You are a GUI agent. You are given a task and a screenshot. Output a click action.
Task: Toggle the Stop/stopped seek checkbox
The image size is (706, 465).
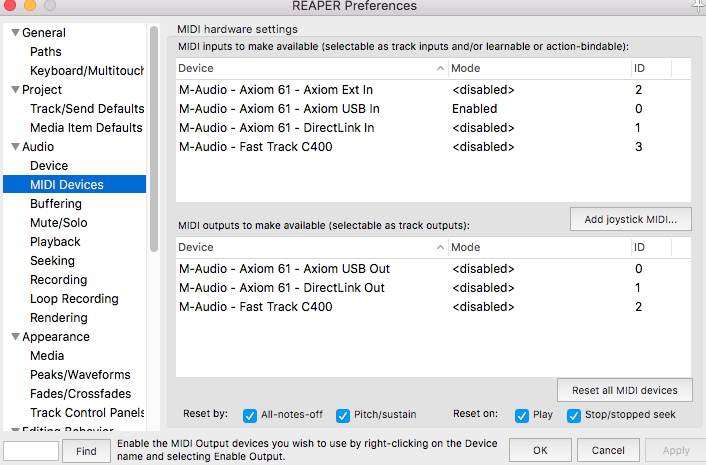point(574,415)
